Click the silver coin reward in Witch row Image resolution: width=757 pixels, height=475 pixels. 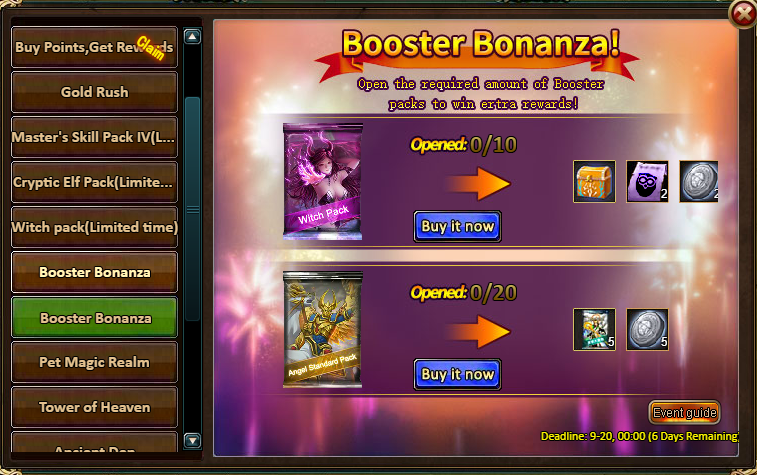coord(699,182)
